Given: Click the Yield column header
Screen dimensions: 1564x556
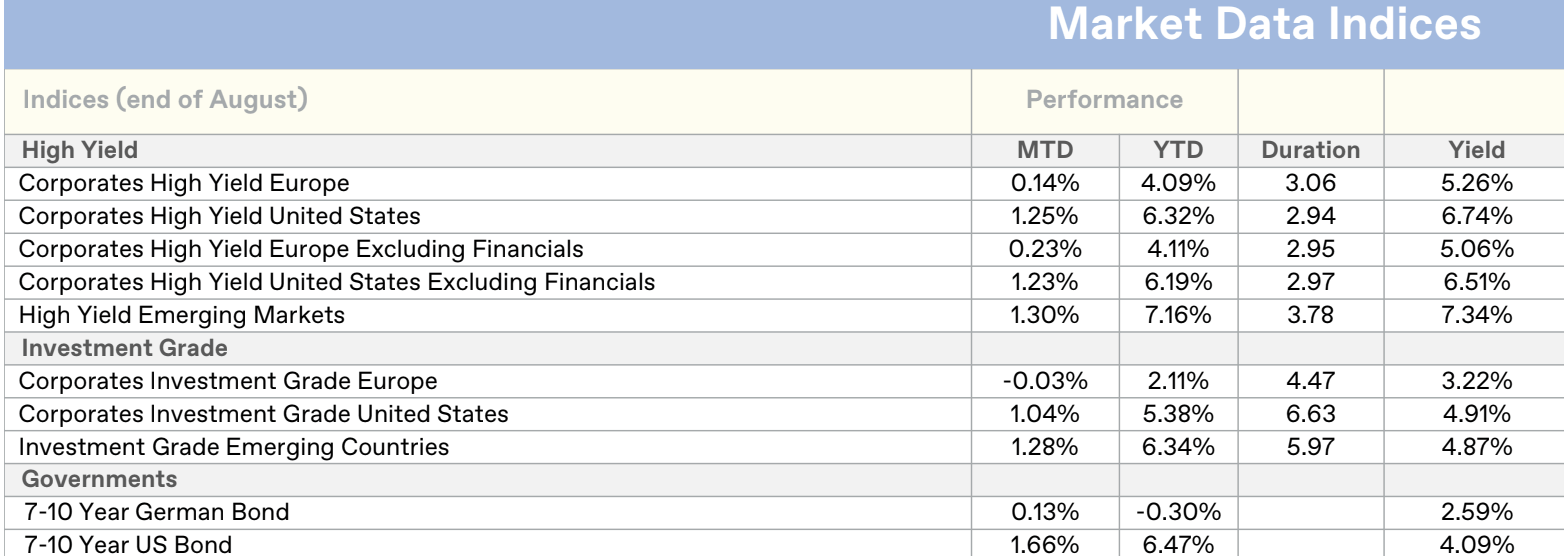Looking at the screenshot, I should pyautogui.click(x=1476, y=150).
